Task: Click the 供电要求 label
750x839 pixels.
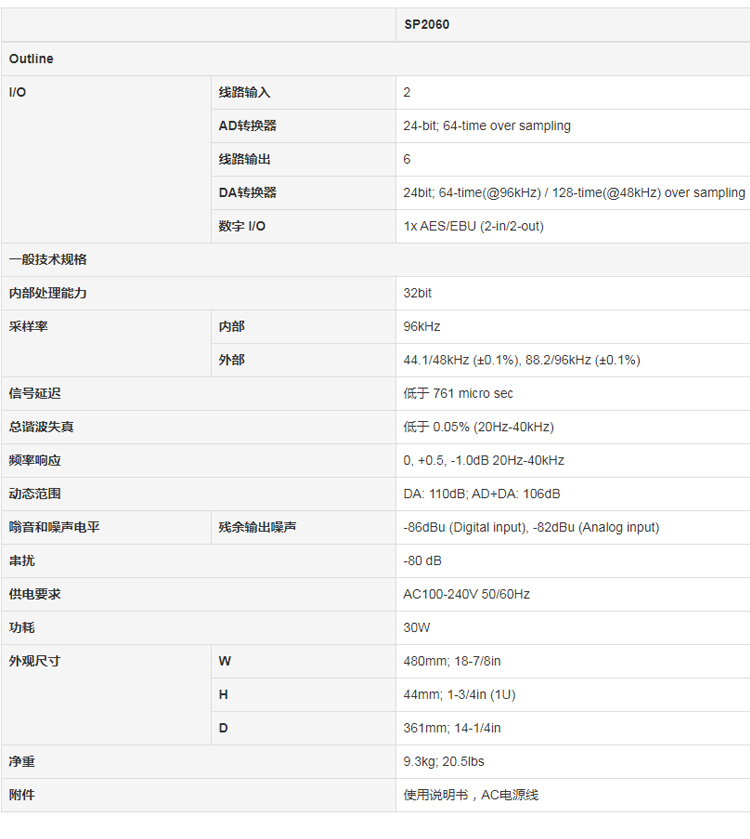Action: pyautogui.click(x=35, y=594)
